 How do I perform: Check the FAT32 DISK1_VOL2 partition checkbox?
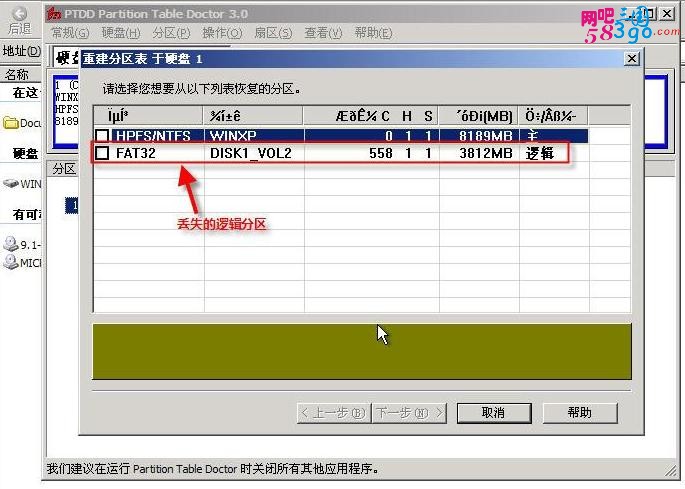pos(102,153)
